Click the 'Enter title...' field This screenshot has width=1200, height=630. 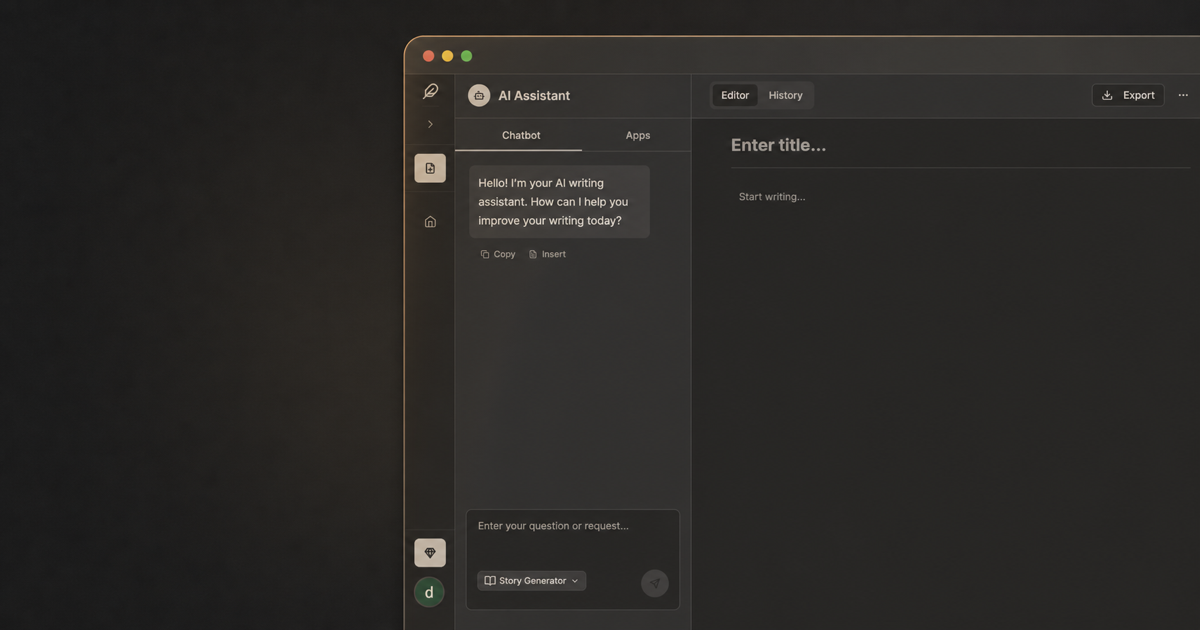pos(960,145)
